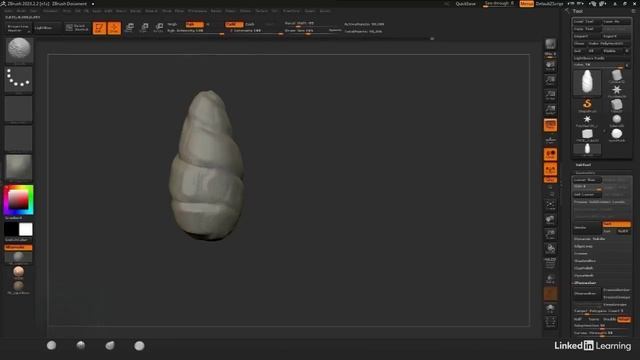The image size is (640, 360).
Task: Expand the Crease section
Action: point(580,253)
